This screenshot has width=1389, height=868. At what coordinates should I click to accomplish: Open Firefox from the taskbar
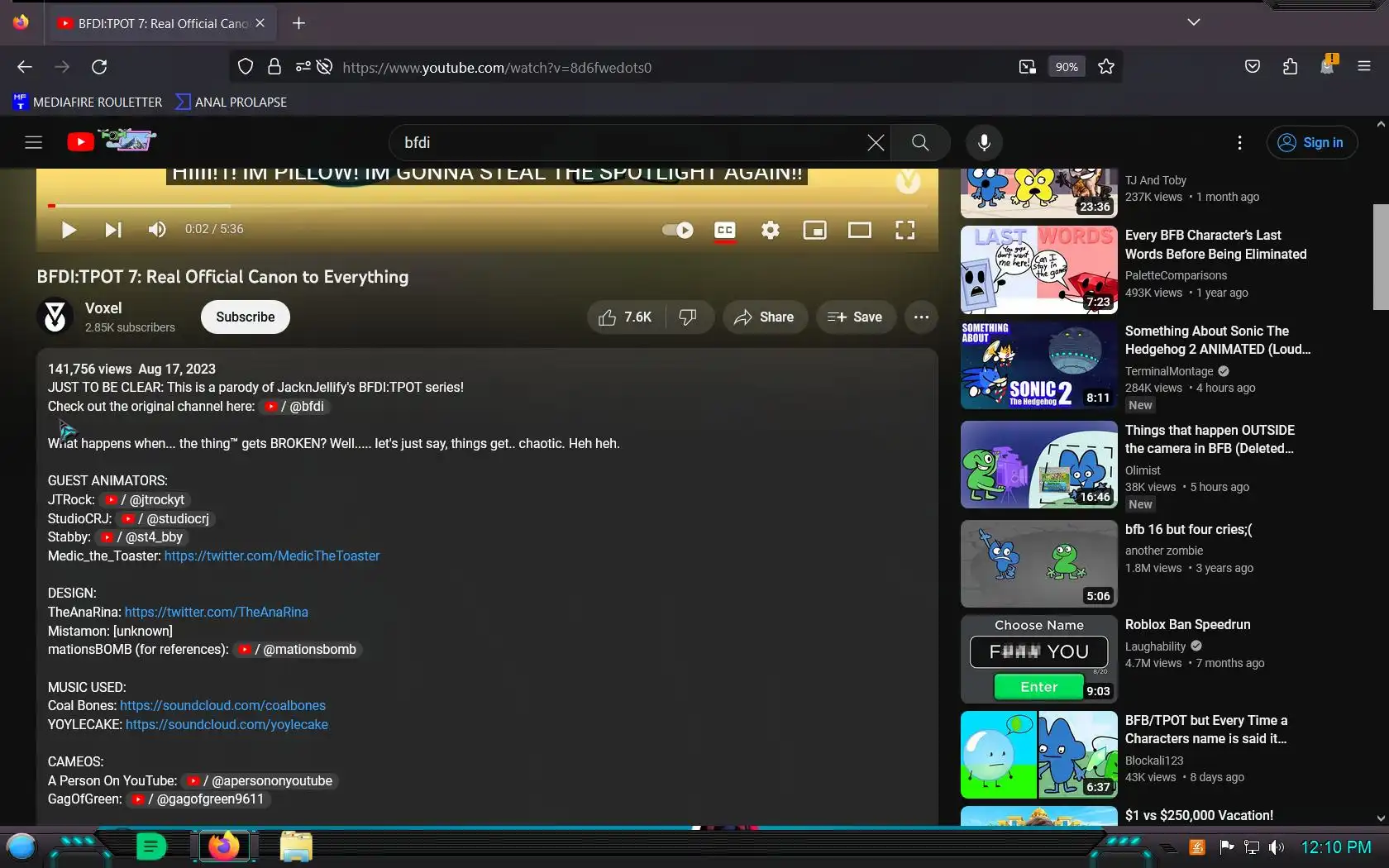222,847
